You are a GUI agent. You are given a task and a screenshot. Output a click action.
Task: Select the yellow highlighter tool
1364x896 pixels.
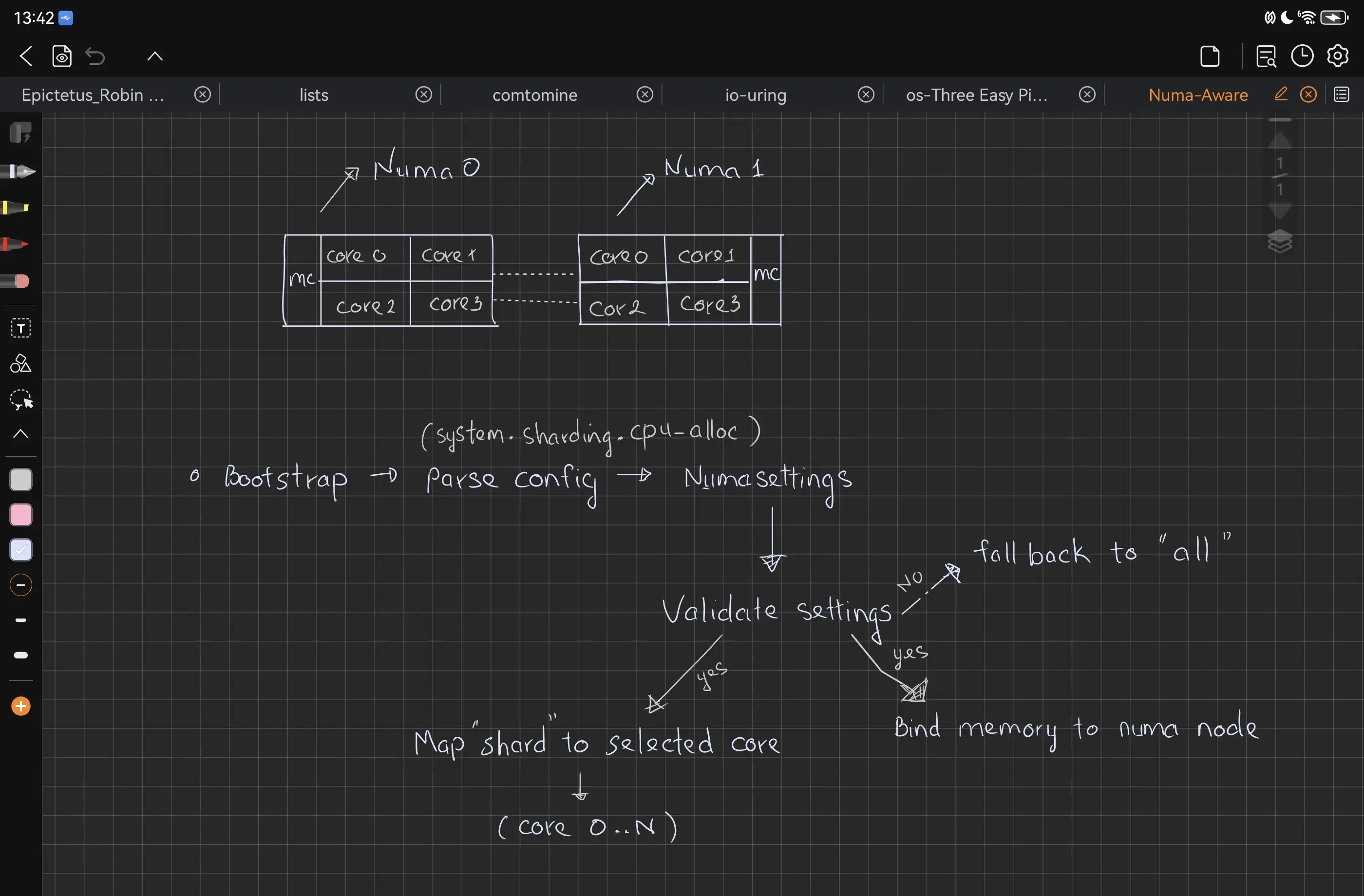tap(16, 207)
